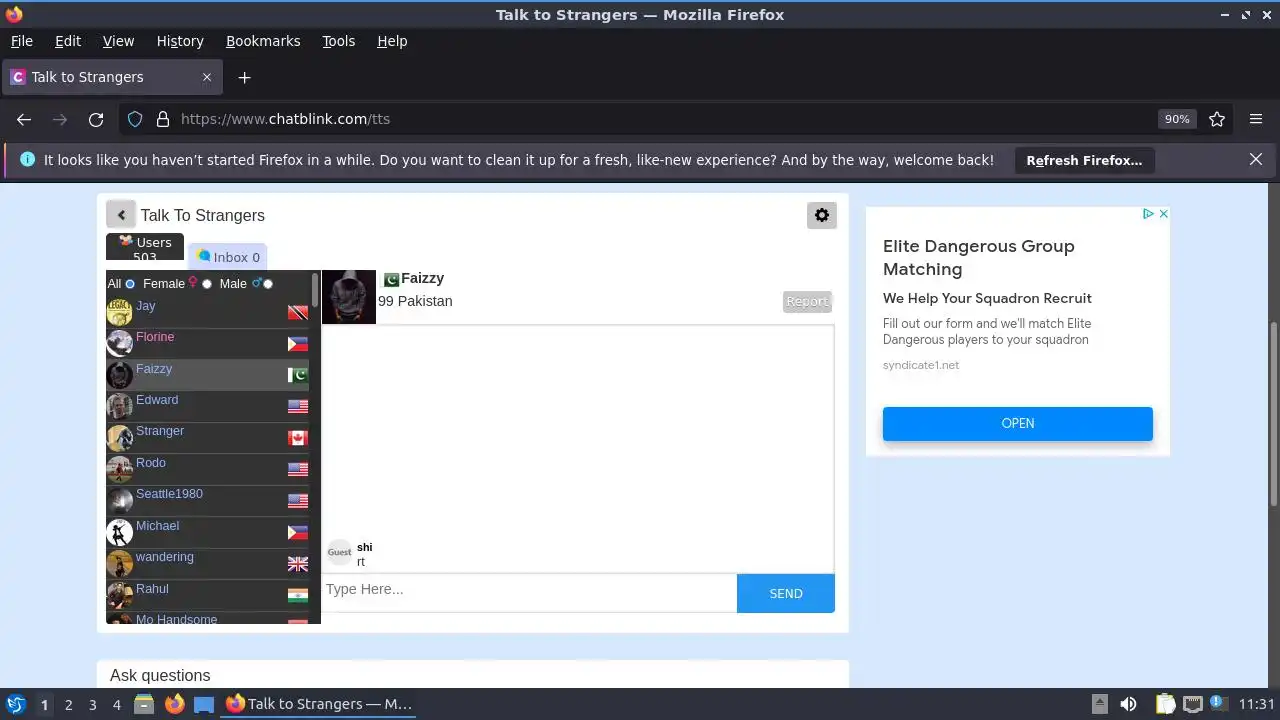
Task: Open the Bookmarks menu
Action: (x=263, y=41)
